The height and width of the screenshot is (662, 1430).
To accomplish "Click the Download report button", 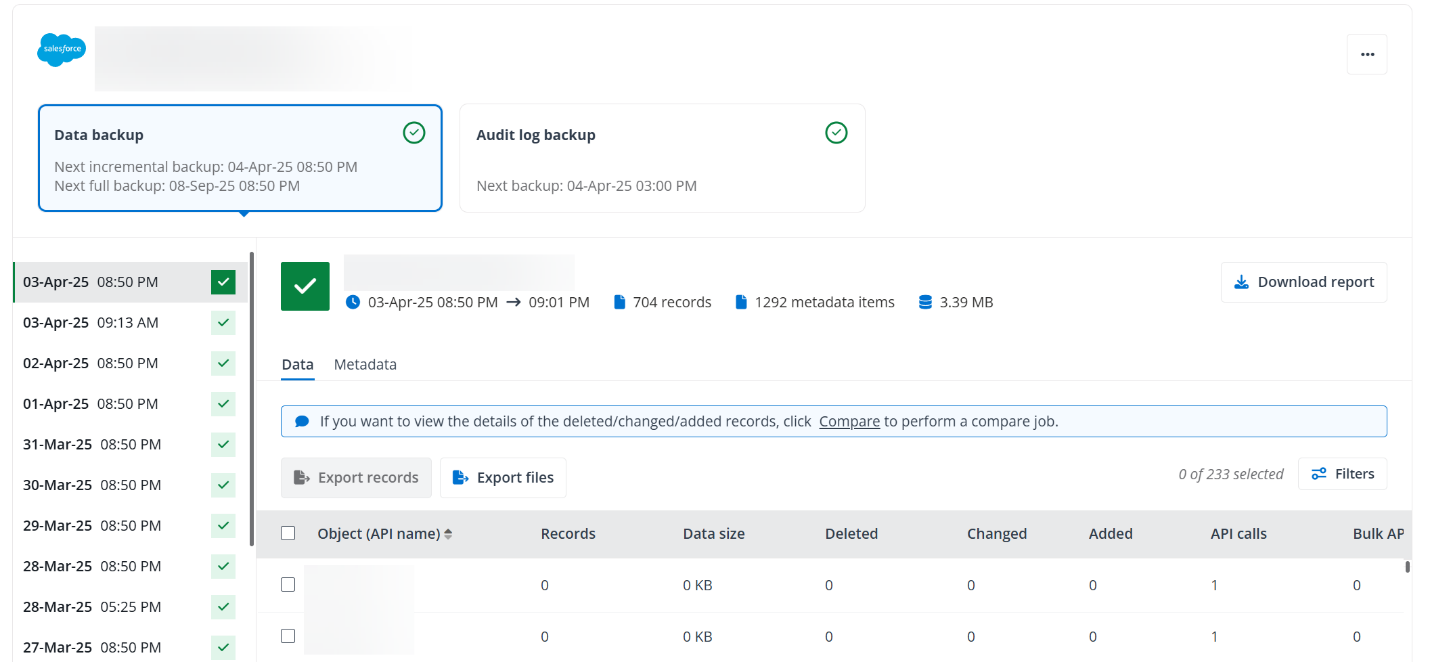I will [1303, 282].
